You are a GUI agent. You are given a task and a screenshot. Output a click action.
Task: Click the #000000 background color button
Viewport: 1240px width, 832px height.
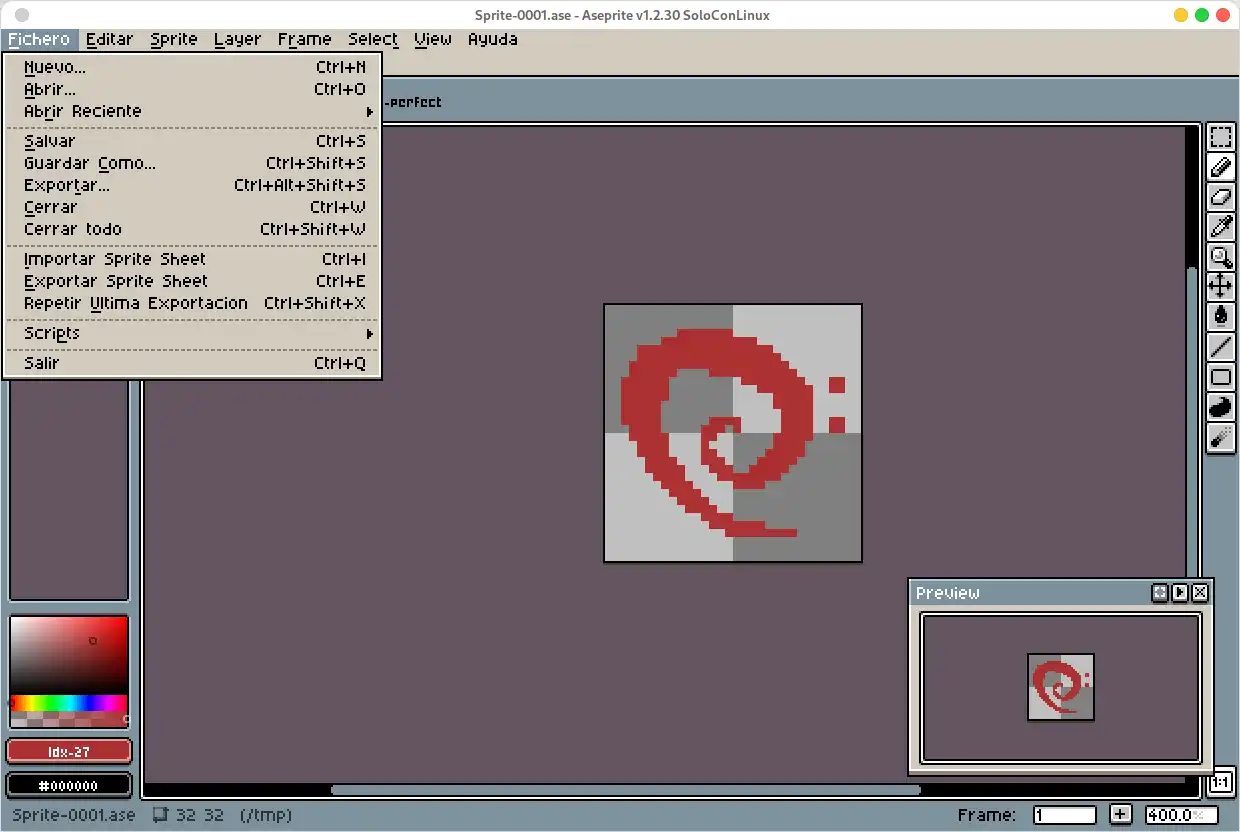(69, 786)
